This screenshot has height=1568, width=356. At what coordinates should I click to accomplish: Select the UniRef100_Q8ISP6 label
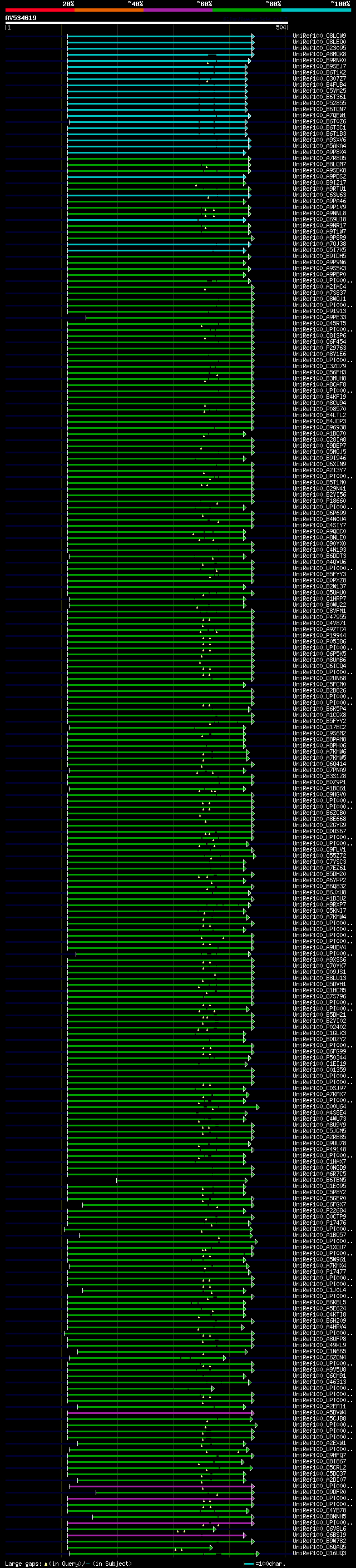[319, 335]
